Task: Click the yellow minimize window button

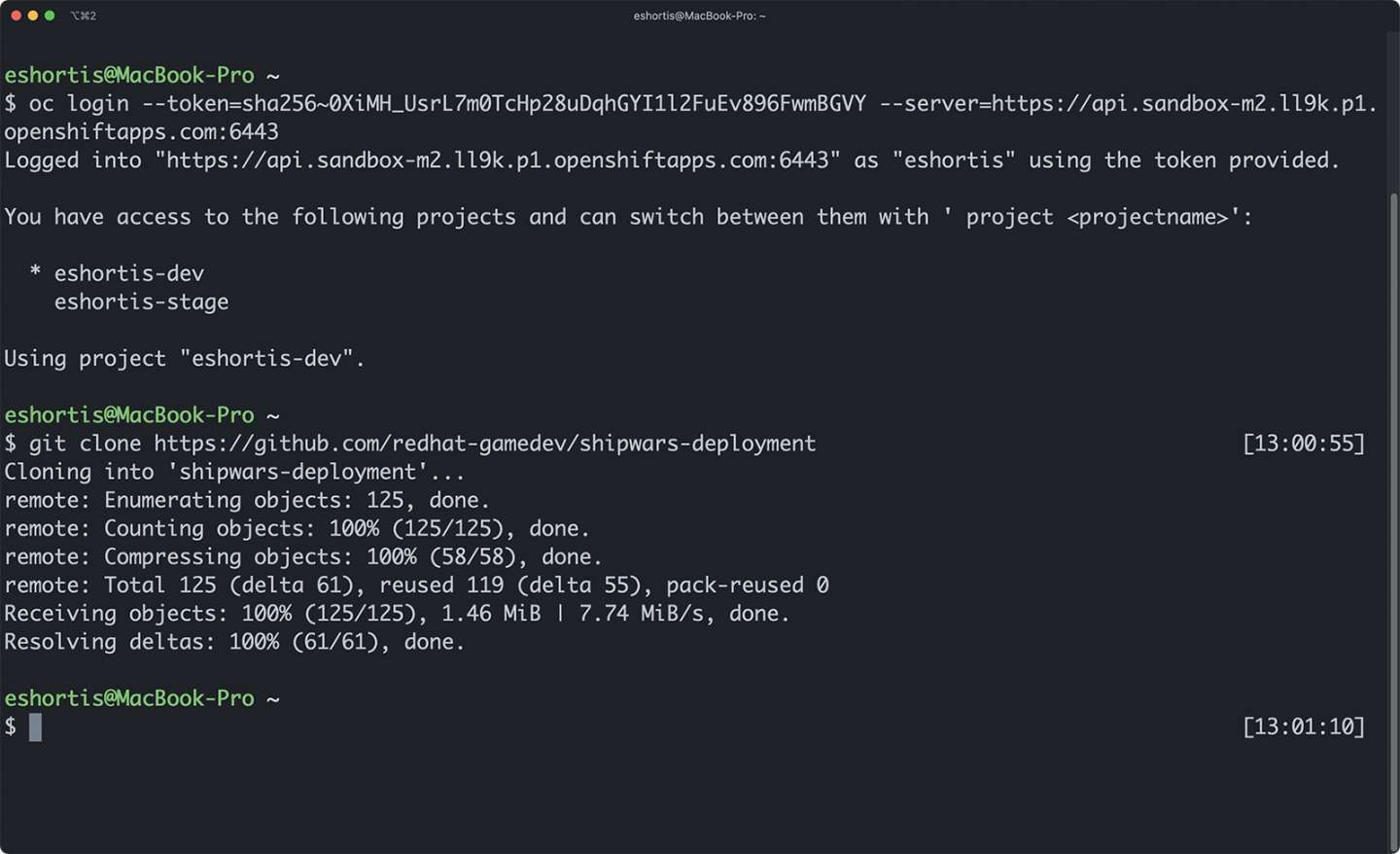Action: (x=32, y=16)
